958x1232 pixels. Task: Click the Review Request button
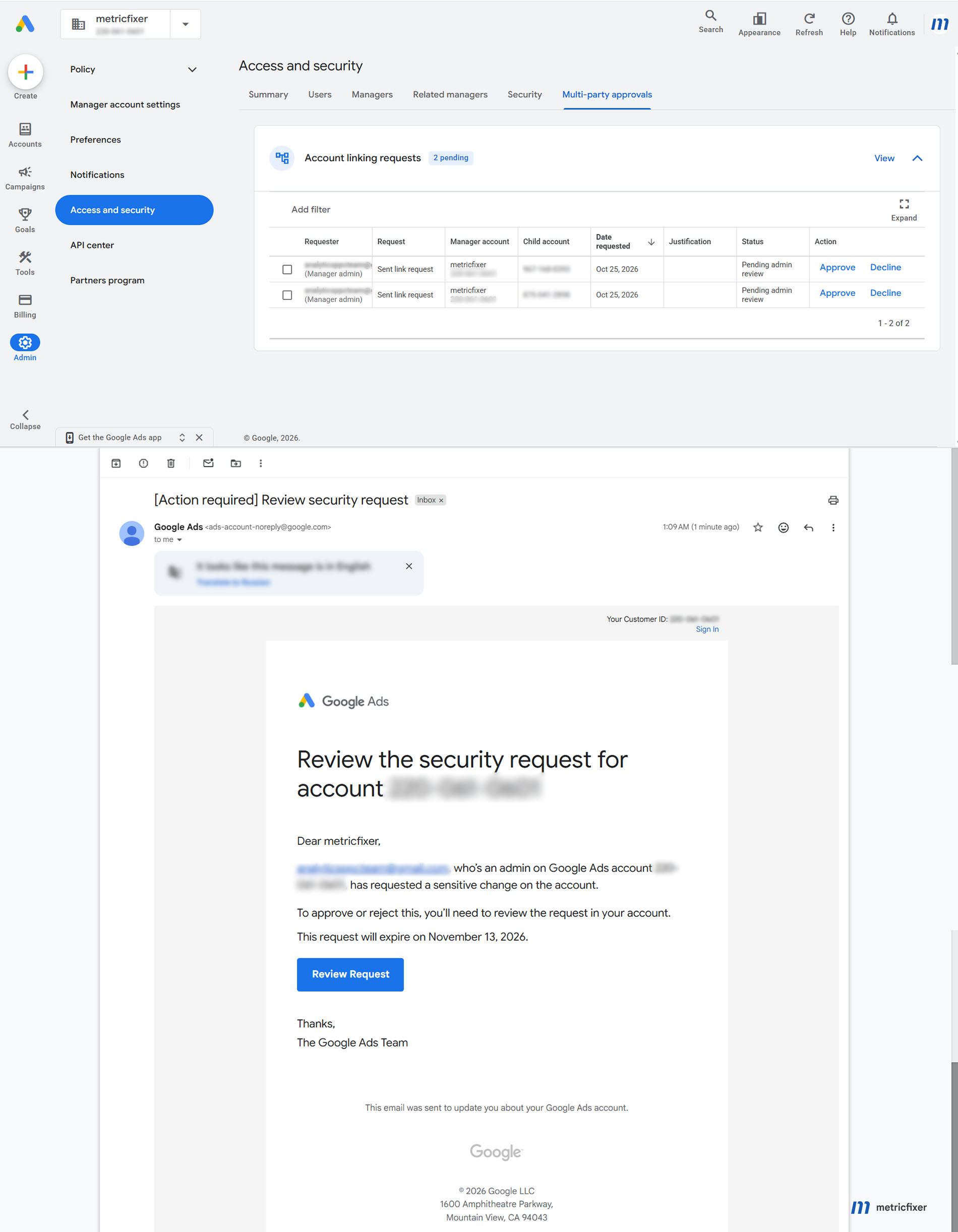[350, 974]
